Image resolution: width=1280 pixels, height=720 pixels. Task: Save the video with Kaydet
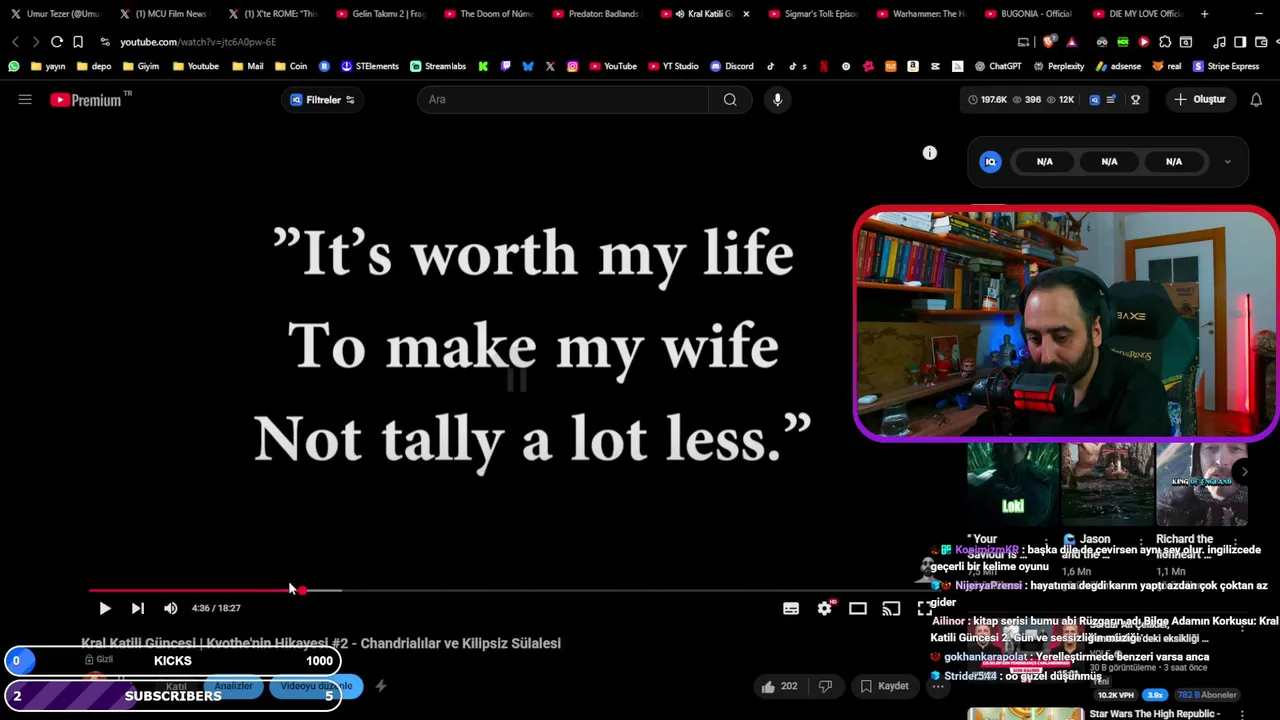click(x=885, y=686)
